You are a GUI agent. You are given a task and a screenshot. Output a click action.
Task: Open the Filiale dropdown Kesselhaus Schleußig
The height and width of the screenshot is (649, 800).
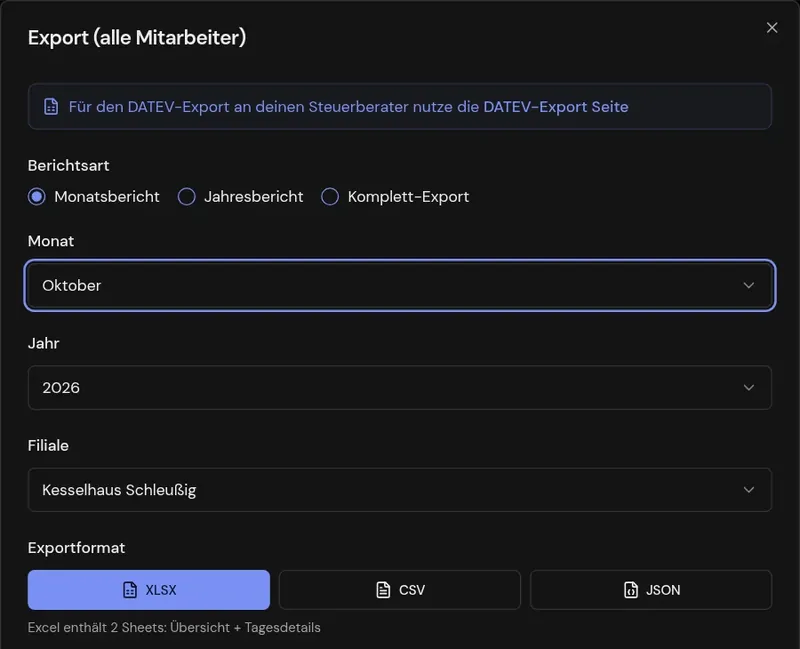[399, 489]
